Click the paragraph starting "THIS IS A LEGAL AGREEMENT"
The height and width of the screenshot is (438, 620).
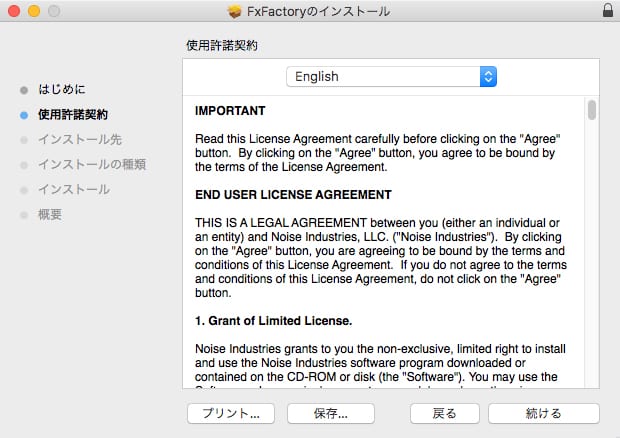tap(381, 258)
